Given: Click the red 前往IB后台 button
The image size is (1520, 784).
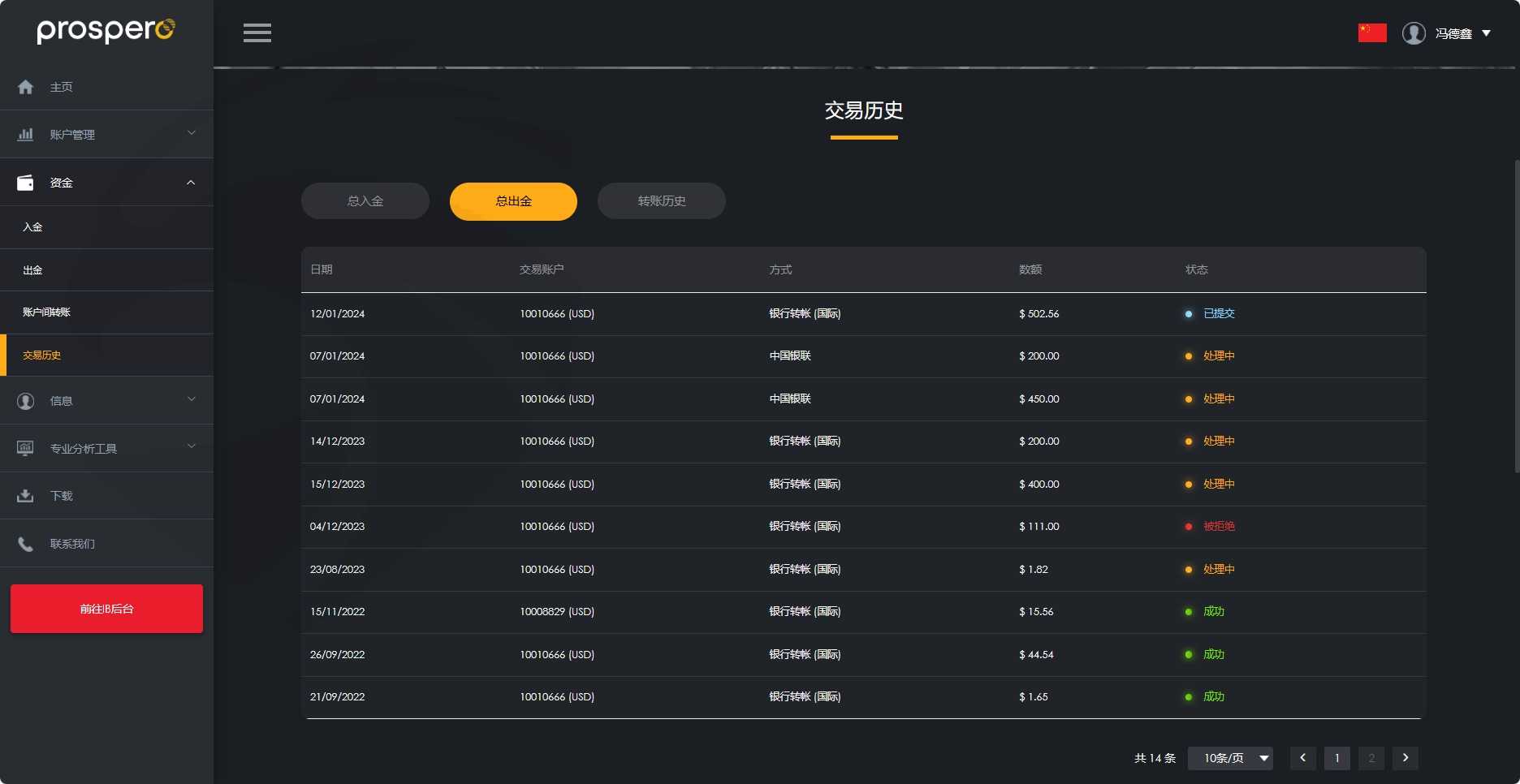Looking at the screenshot, I should click(x=106, y=609).
